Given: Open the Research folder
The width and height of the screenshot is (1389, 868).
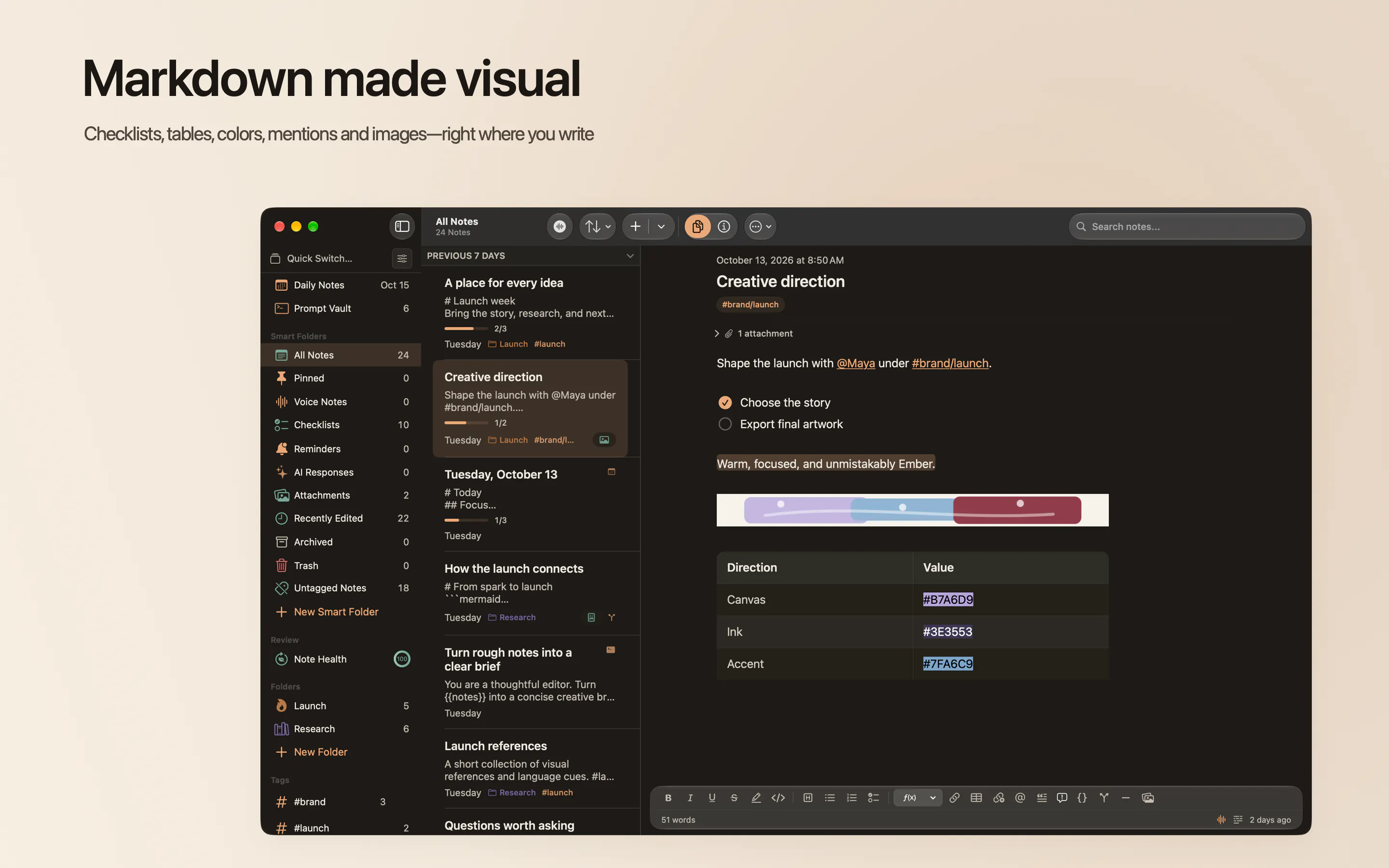Looking at the screenshot, I should pyautogui.click(x=341, y=729).
